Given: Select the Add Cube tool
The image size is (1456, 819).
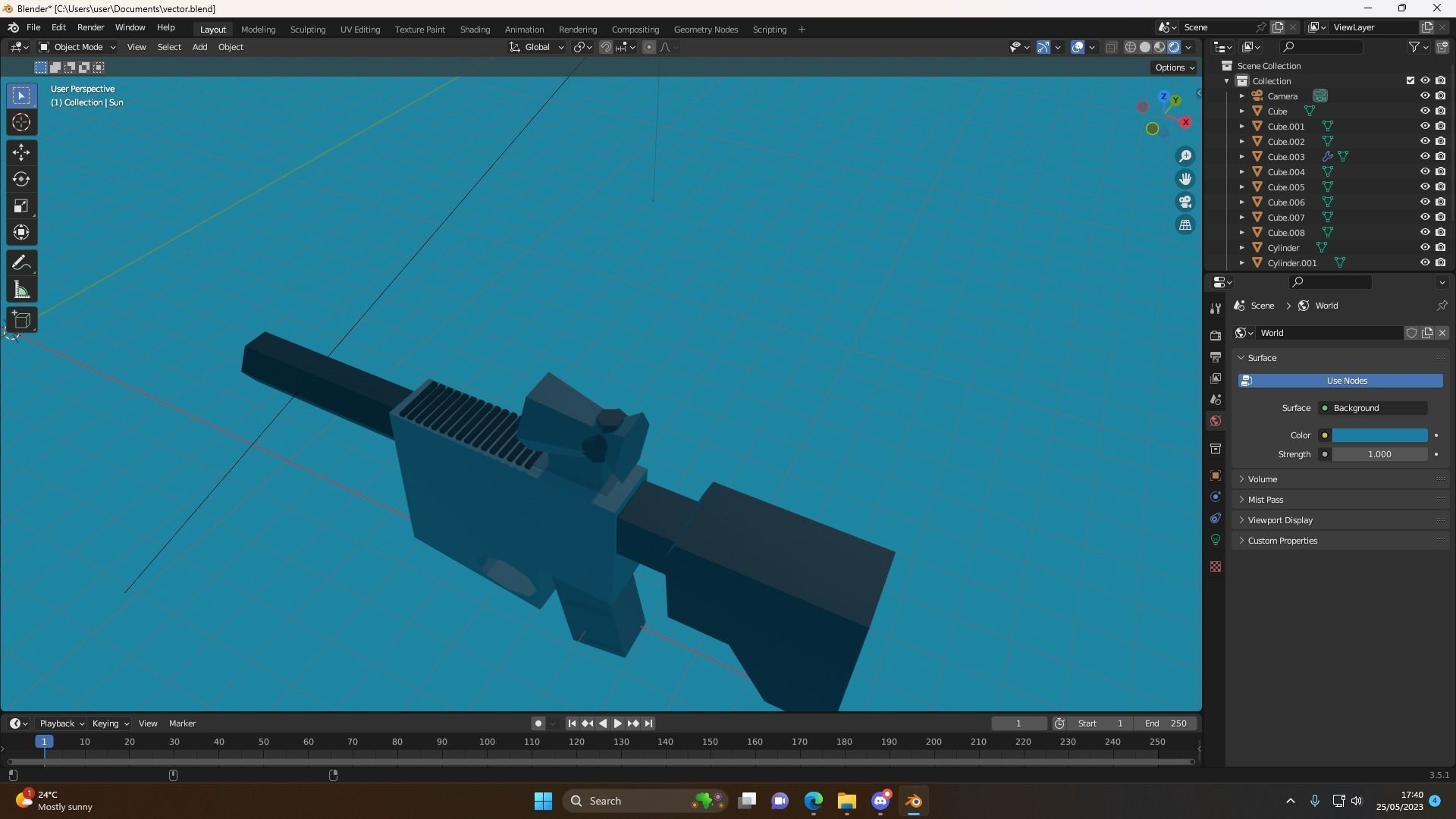Looking at the screenshot, I should 21,320.
